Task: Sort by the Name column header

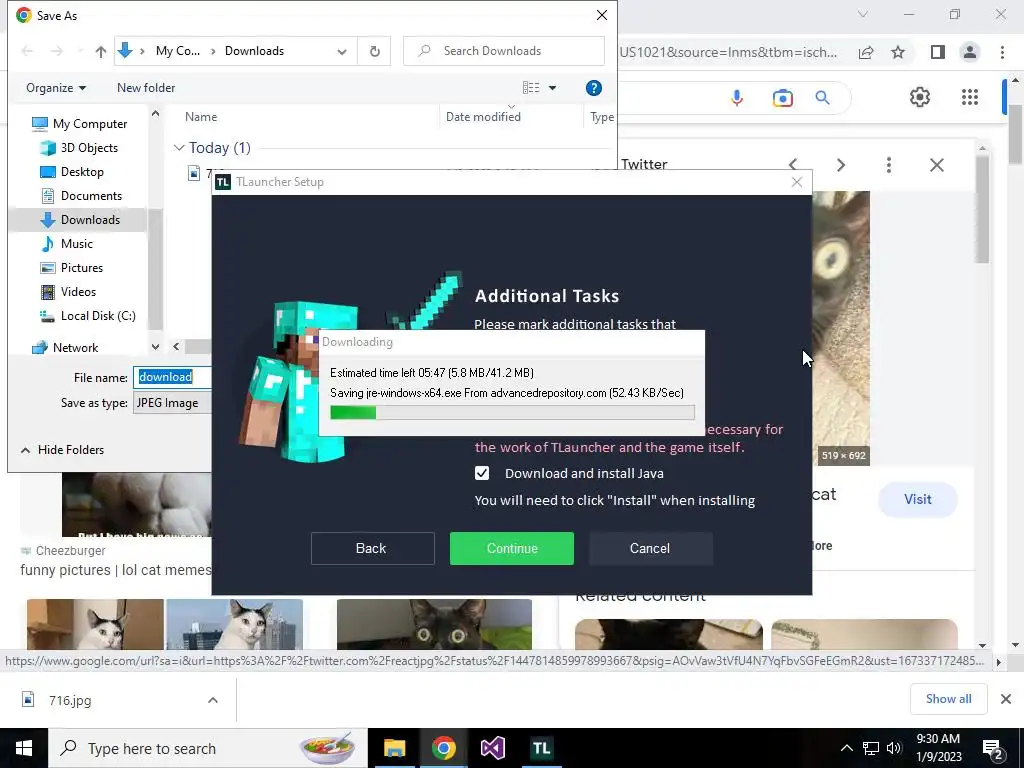Action: click(201, 117)
